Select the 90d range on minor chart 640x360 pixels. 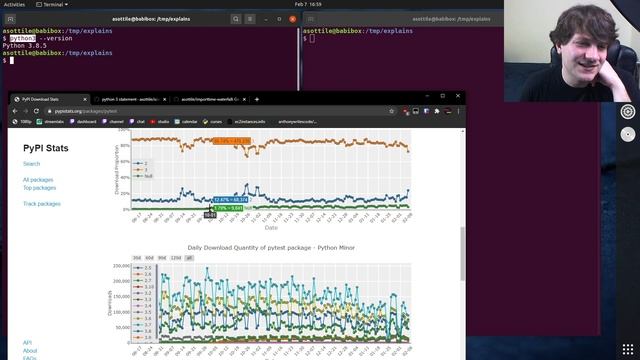(x=162, y=258)
